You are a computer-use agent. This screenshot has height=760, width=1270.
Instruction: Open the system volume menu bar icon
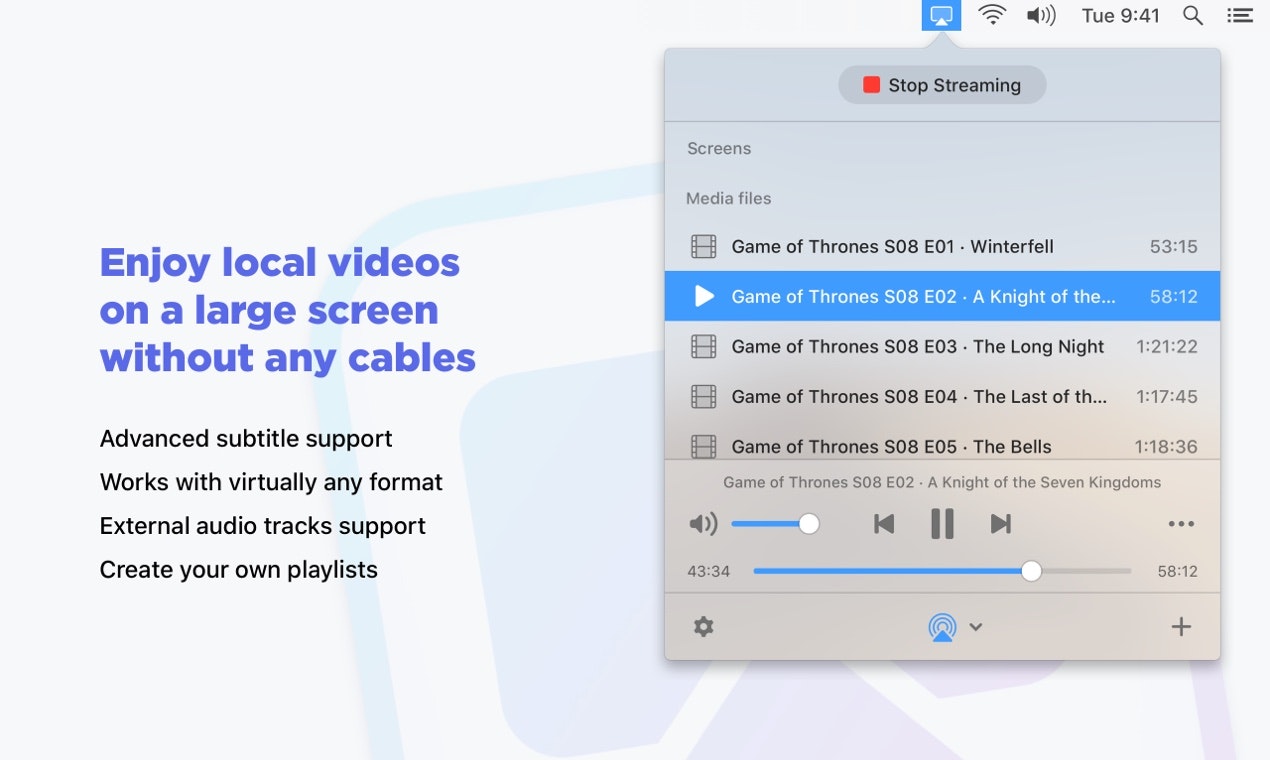[1041, 15]
